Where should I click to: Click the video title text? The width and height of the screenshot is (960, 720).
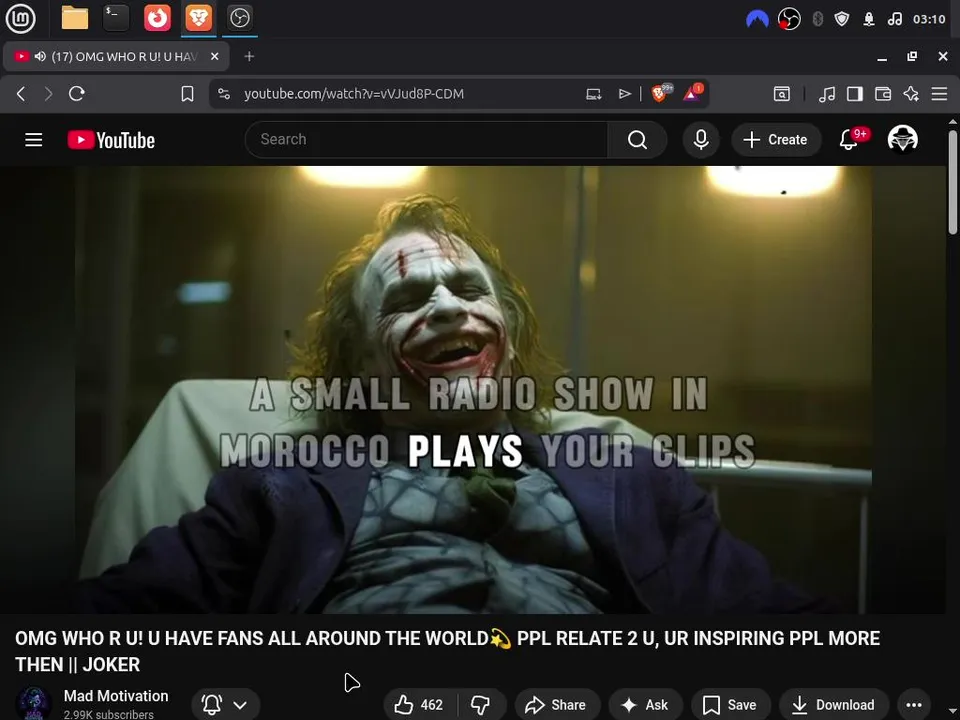[x=448, y=651]
